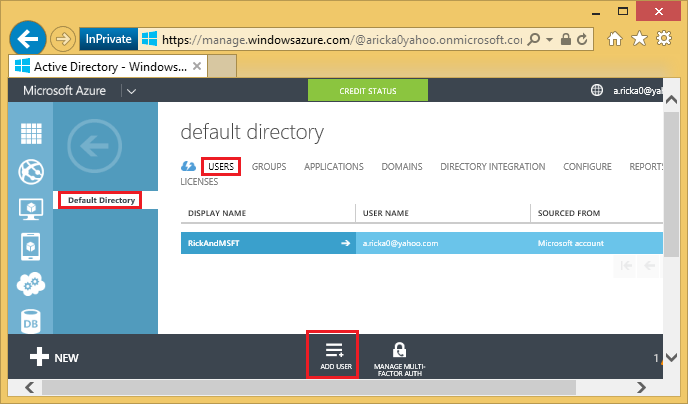Go back with the browser back arrow
688x404 pixels.
click(28, 39)
